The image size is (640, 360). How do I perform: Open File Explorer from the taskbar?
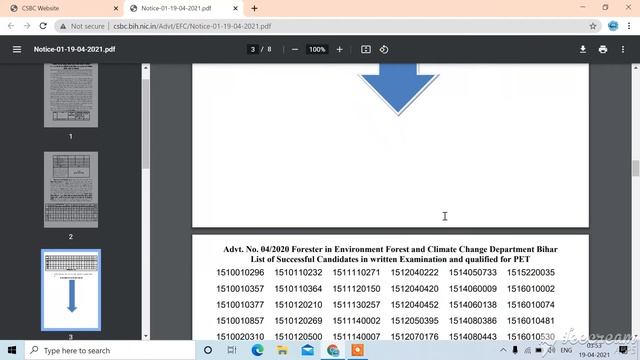[x=282, y=350]
